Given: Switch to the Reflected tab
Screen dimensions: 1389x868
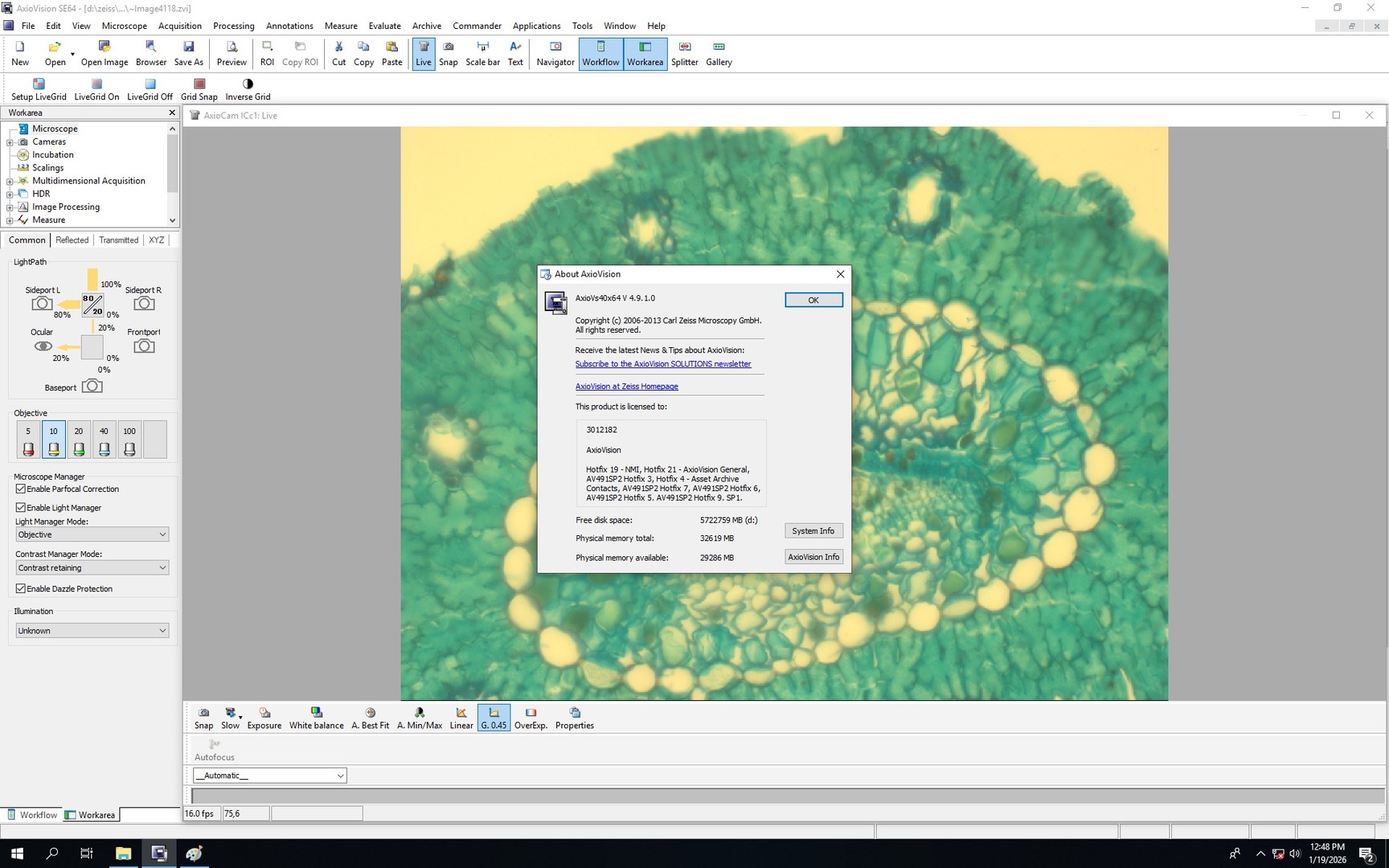Looking at the screenshot, I should coord(72,240).
